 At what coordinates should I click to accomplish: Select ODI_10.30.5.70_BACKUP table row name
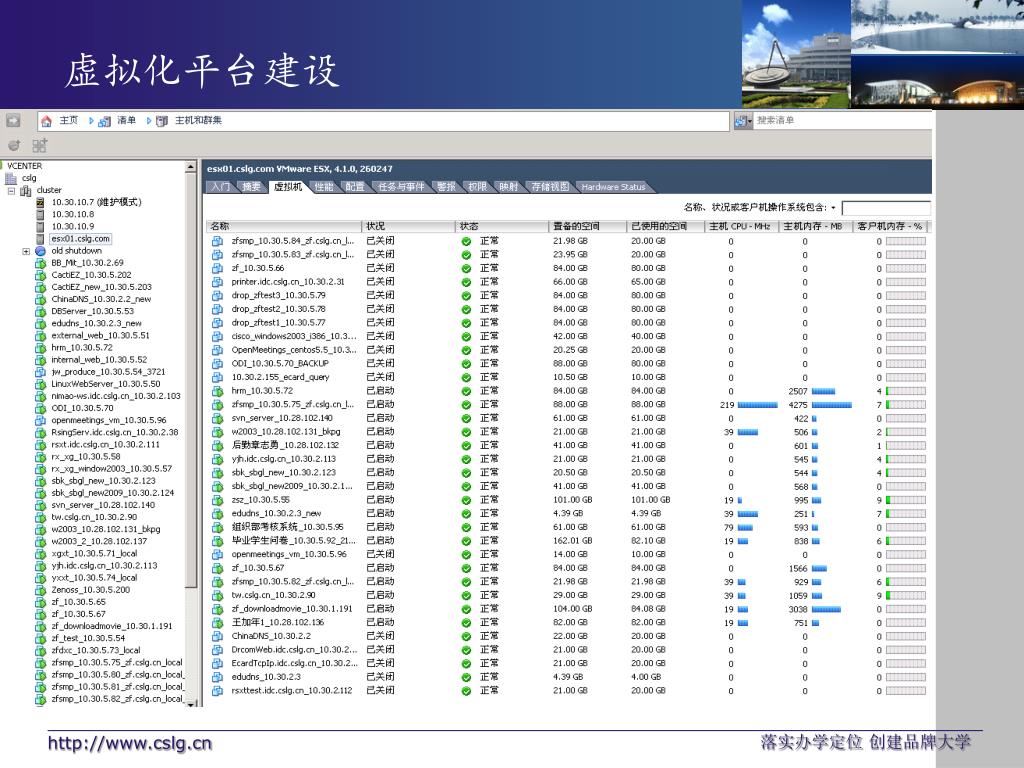pos(280,364)
